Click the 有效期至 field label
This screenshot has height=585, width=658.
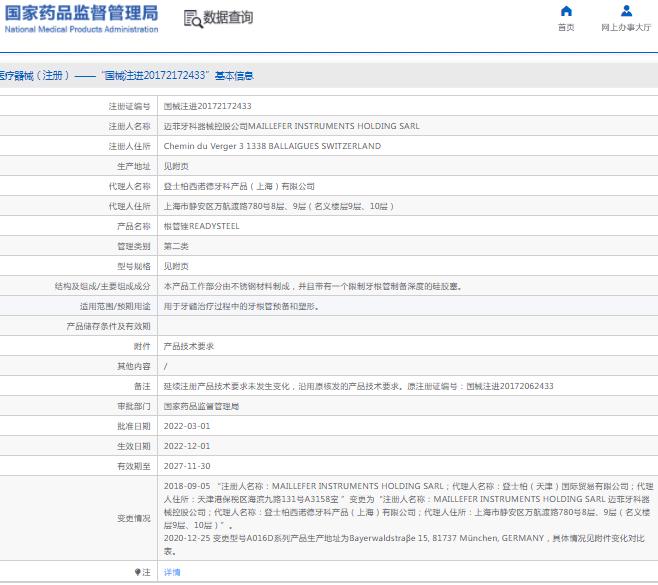(133, 466)
